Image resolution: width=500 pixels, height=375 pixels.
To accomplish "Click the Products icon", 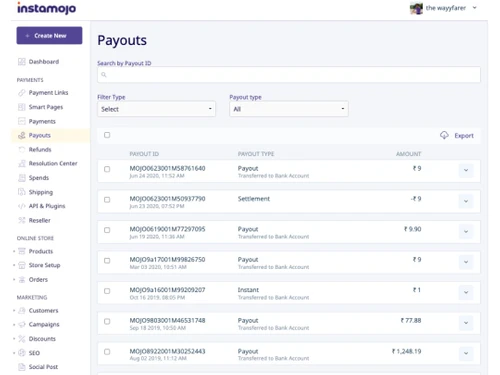I will (x=22, y=251).
